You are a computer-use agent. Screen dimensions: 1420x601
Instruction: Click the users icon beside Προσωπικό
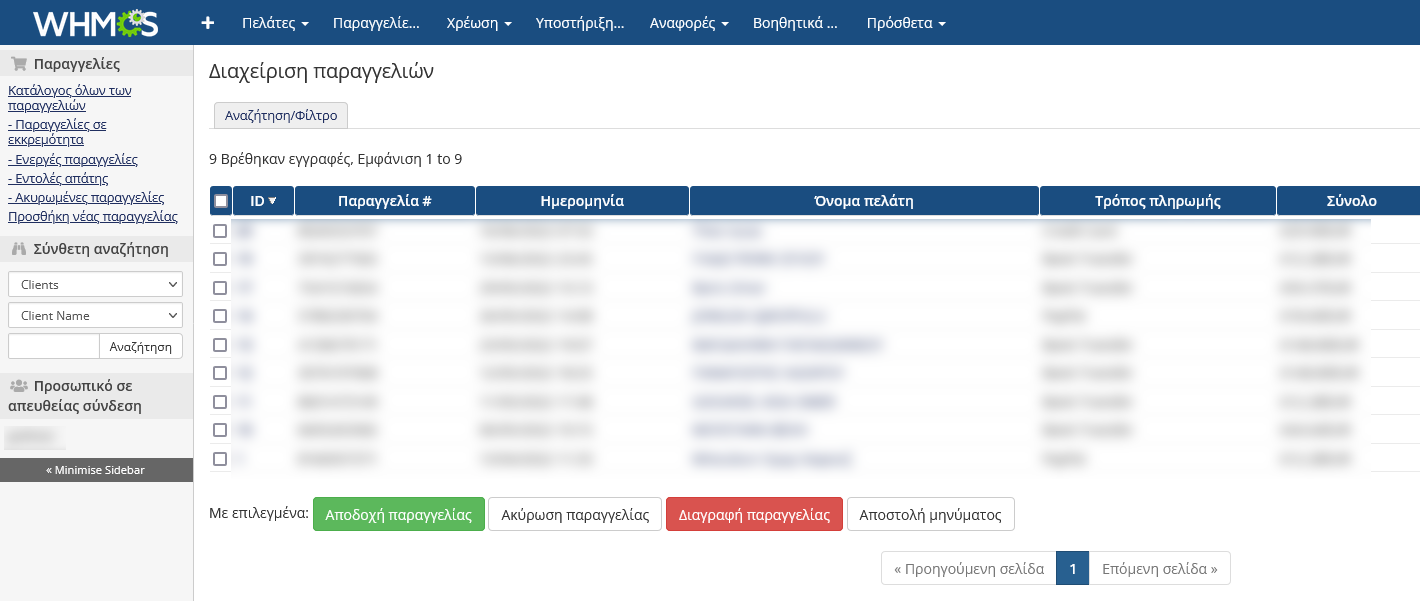(18, 386)
